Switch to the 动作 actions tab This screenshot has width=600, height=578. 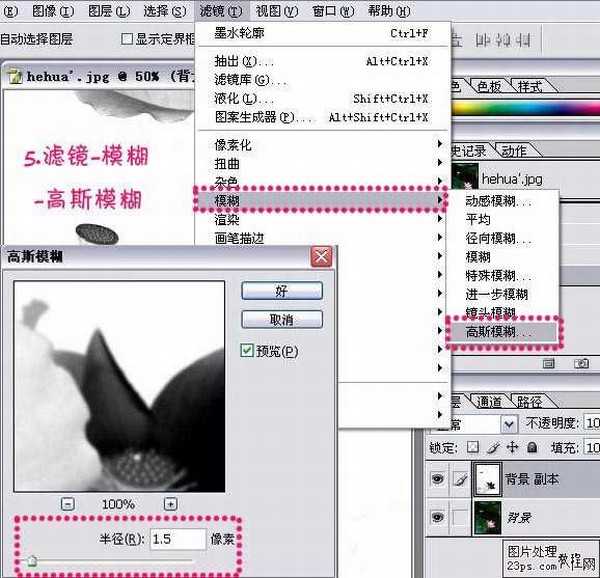pyautogui.click(x=514, y=151)
